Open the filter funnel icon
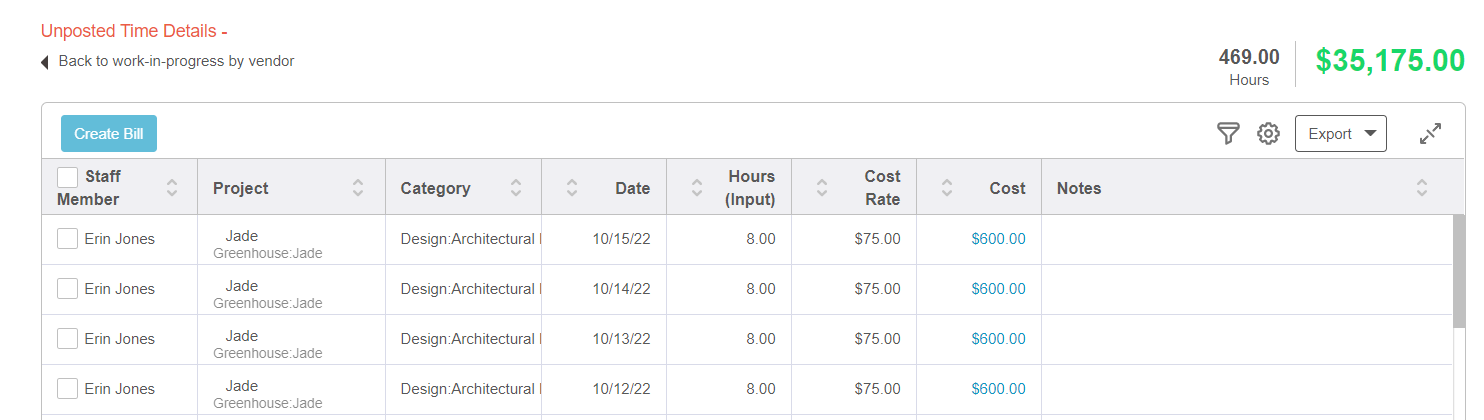 click(x=1228, y=134)
